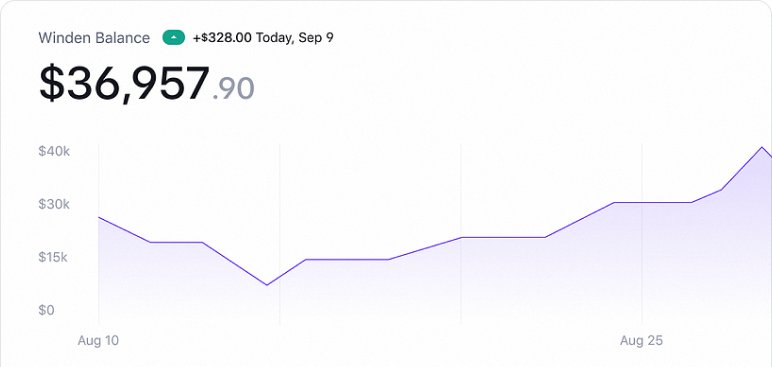The height and width of the screenshot is (367, 772).
Task: Click the Aug 10 date label
Action: 98,340
